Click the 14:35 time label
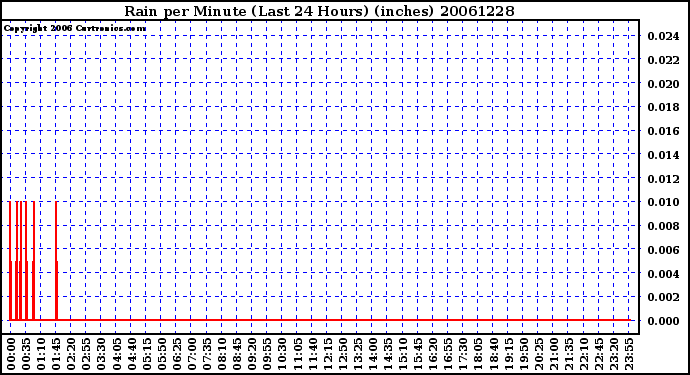Image resolution: width=690 pixels, height=375 pixels. [x=387, y=354]
